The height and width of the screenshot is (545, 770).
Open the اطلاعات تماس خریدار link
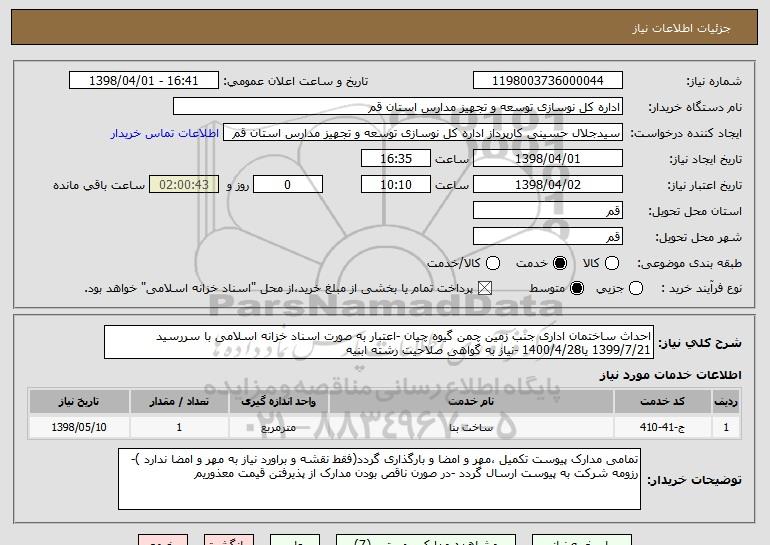pyautogui.click(x=165, y=133)
